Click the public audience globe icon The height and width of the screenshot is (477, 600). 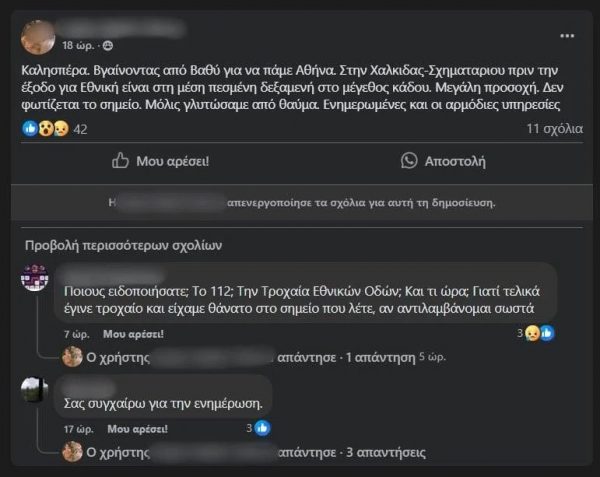(x=108, y=46)
